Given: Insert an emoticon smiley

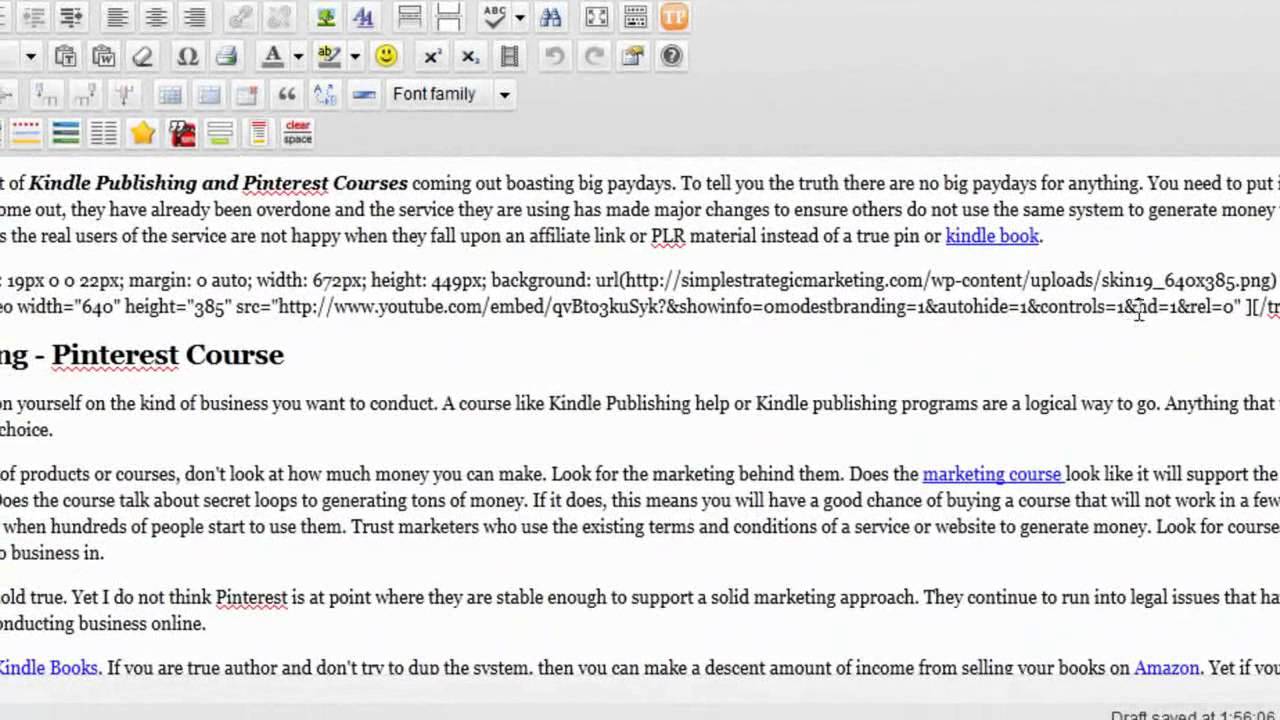Looking at the screenshot, I should tap(386, 56).
